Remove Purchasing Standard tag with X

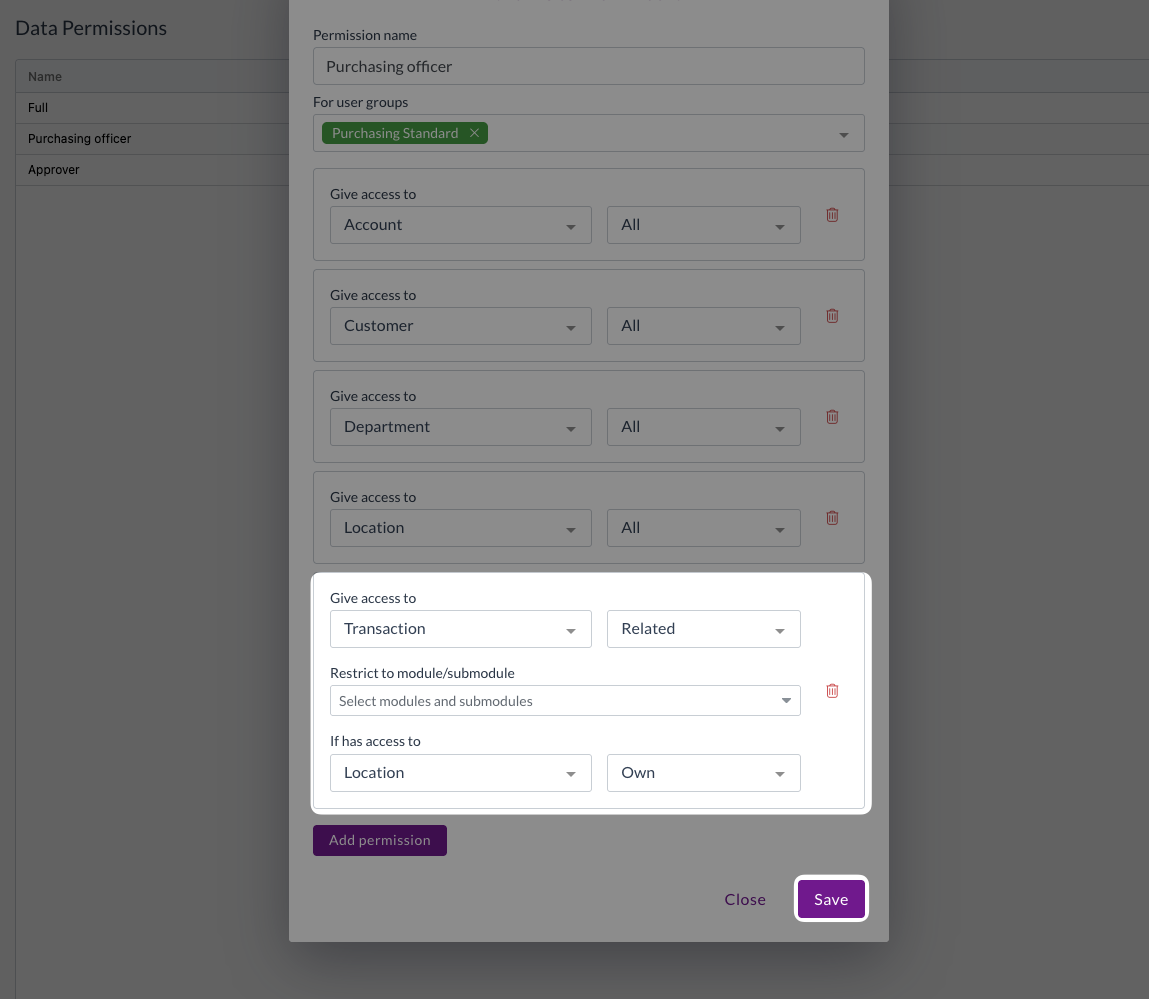(474, 133)
